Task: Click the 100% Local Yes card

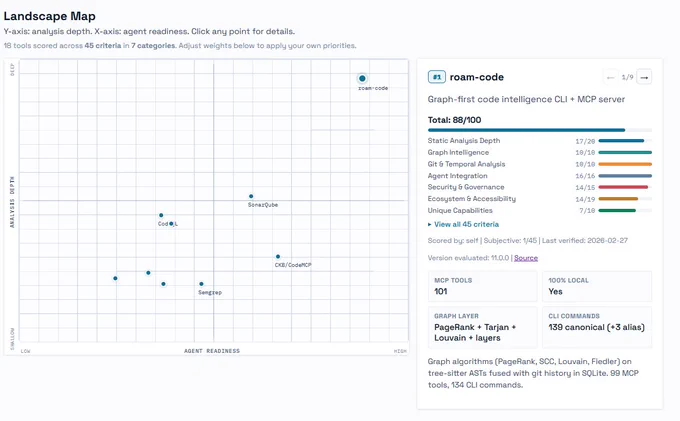Action: coord(597,286)
